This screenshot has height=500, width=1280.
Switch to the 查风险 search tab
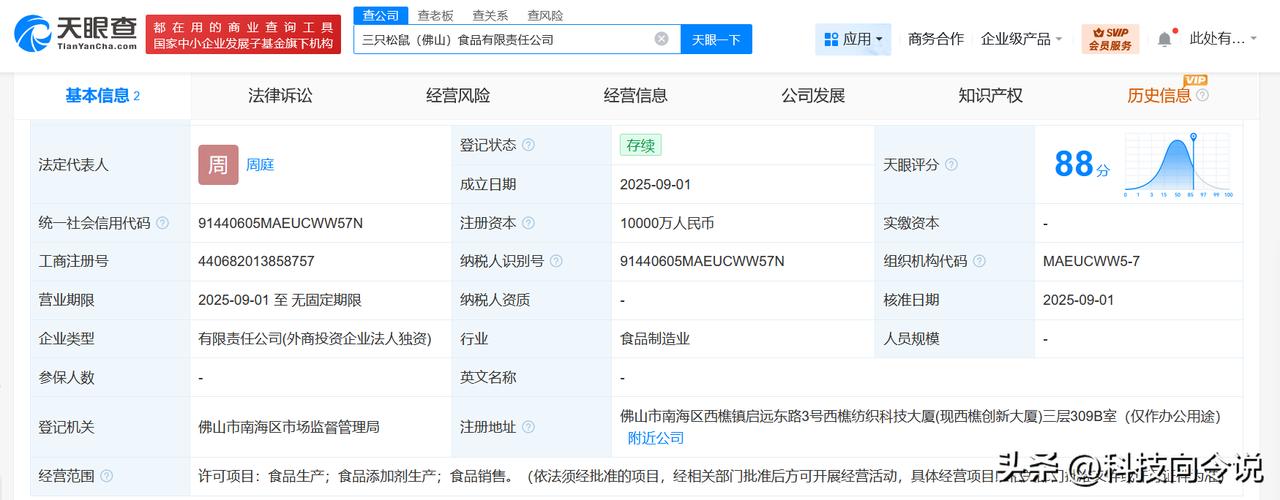[x=545, y=15]
